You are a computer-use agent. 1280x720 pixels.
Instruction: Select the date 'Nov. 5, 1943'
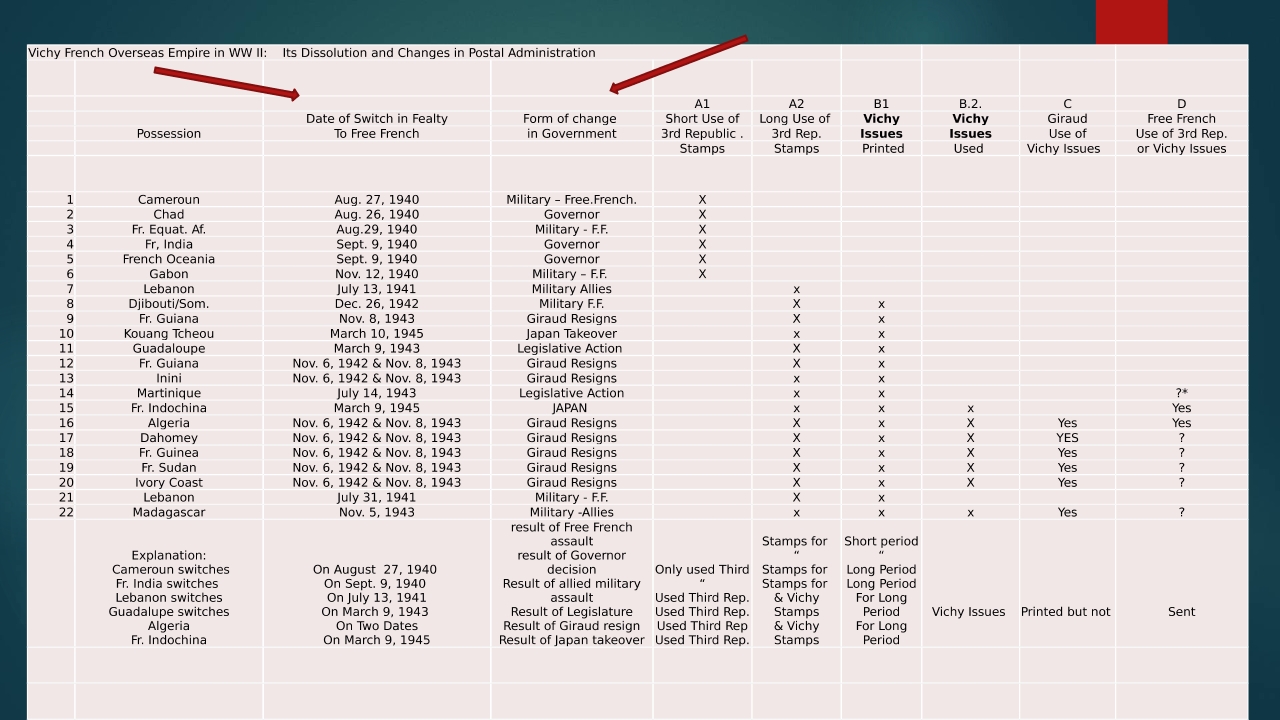click(x=377, y=513)
